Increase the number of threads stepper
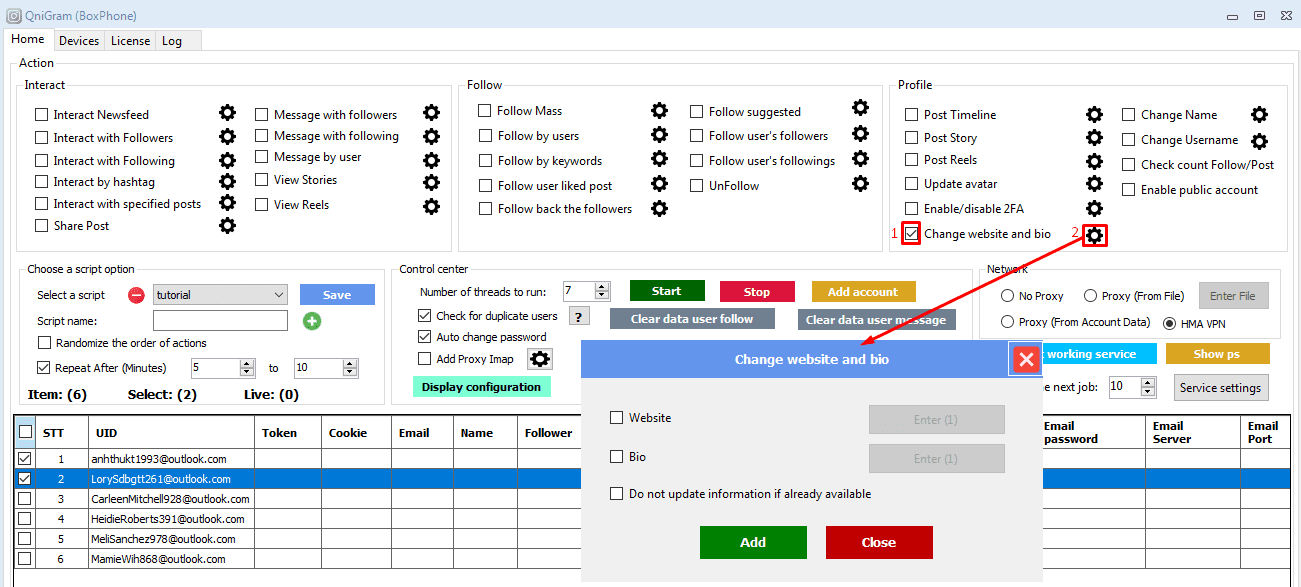1301x587 pixels. (602, 287)
